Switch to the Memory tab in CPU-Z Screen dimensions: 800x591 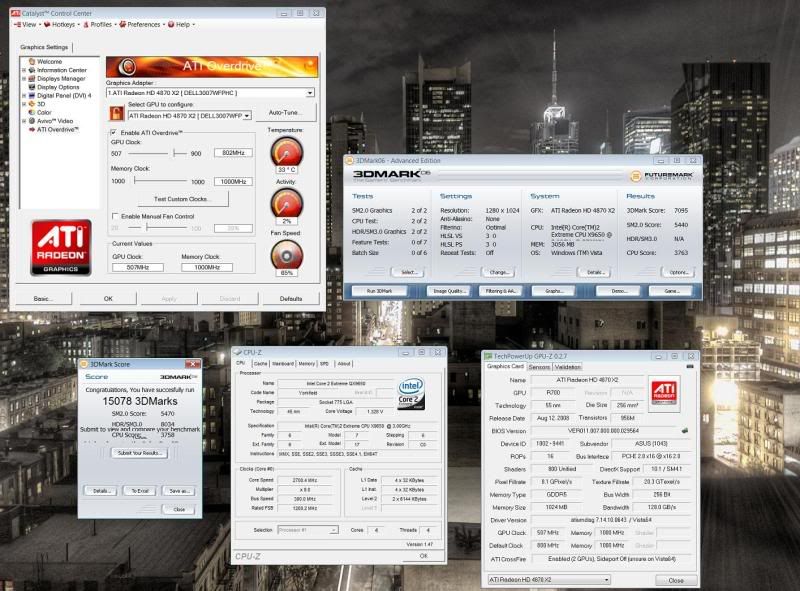(x=307, y=364)
